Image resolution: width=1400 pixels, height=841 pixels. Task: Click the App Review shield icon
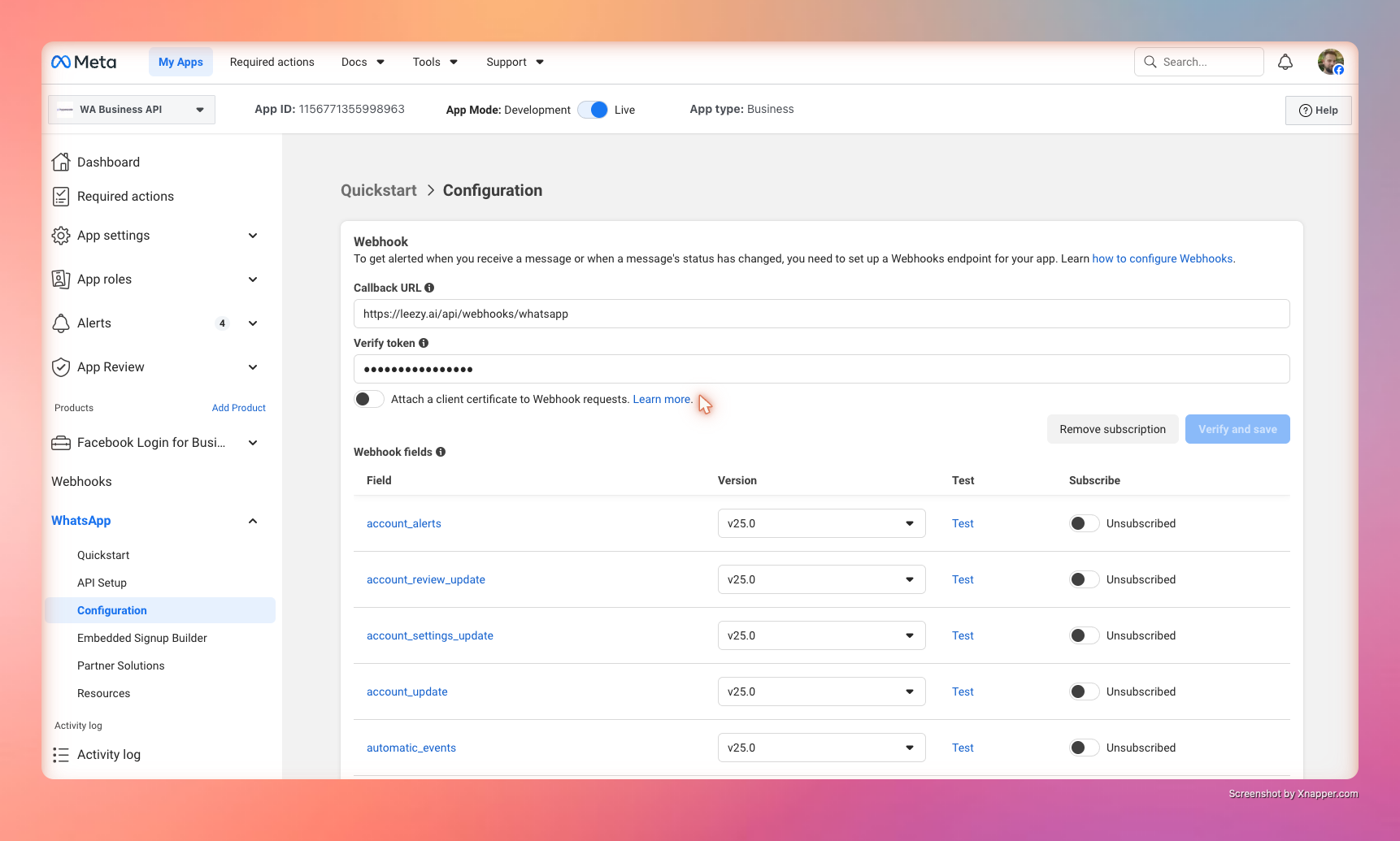(61, 366)
